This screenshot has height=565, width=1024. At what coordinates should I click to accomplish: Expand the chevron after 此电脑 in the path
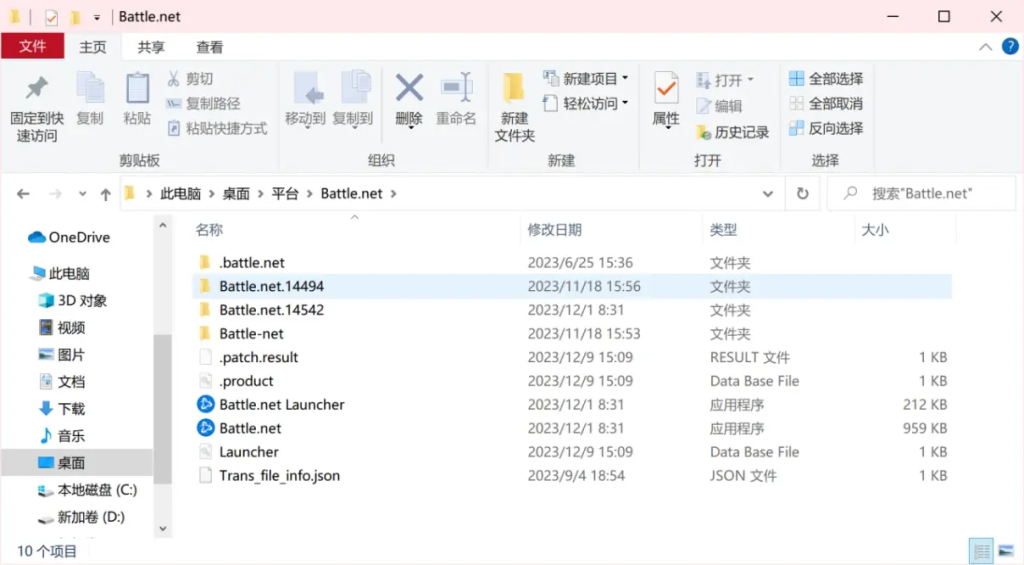(212, 194)
